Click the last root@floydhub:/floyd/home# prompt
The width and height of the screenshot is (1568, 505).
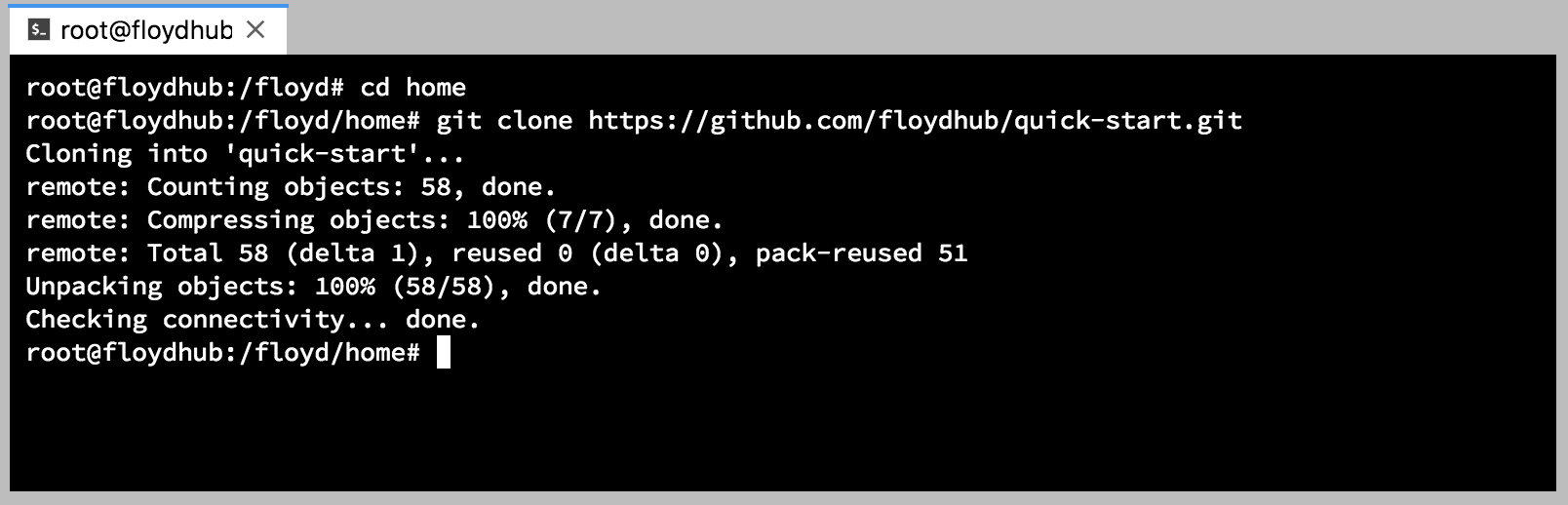coord(222,353)
